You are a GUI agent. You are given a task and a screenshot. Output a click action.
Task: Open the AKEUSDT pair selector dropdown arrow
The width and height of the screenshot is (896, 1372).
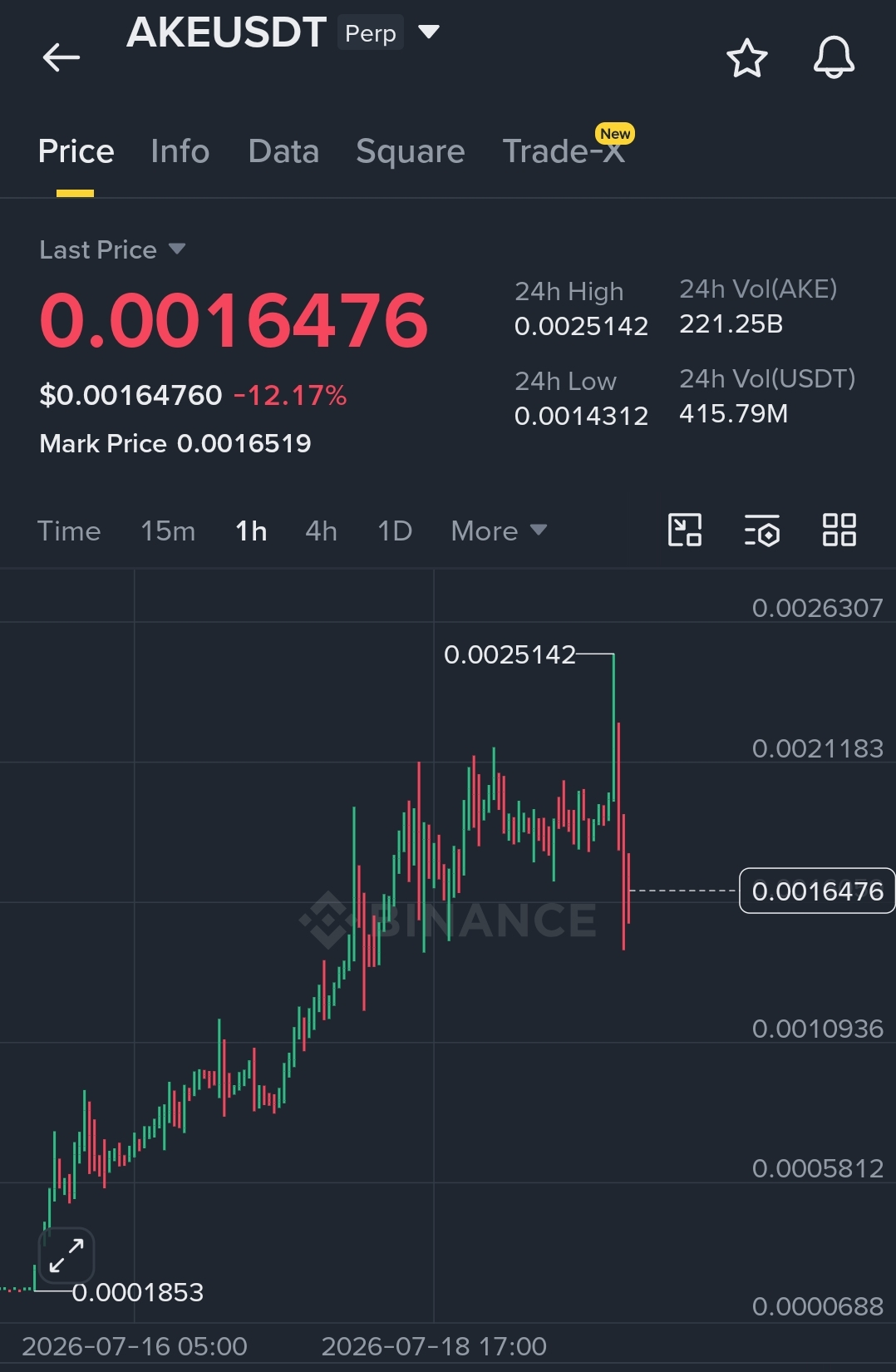428,32
